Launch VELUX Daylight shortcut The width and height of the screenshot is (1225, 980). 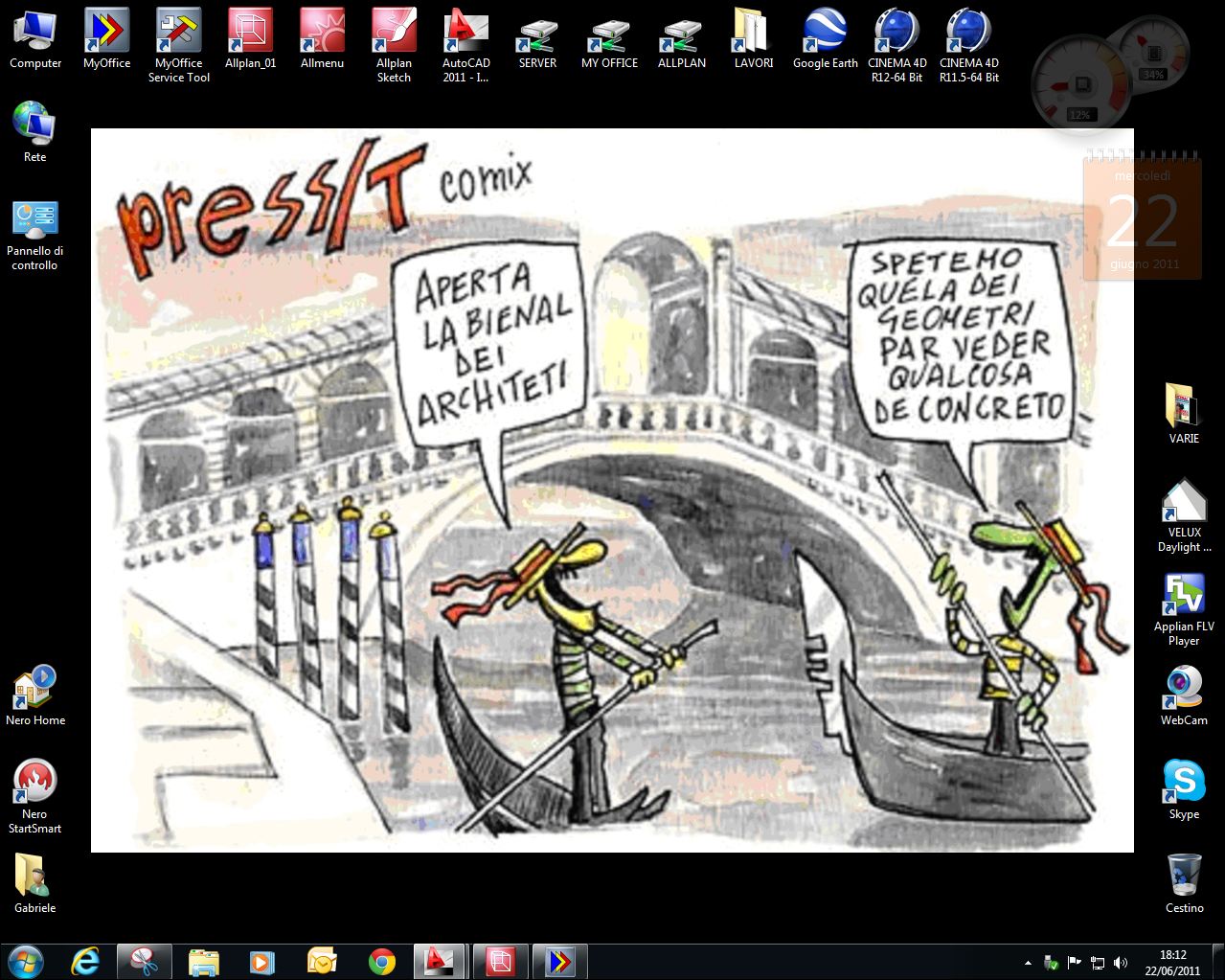1184,516
